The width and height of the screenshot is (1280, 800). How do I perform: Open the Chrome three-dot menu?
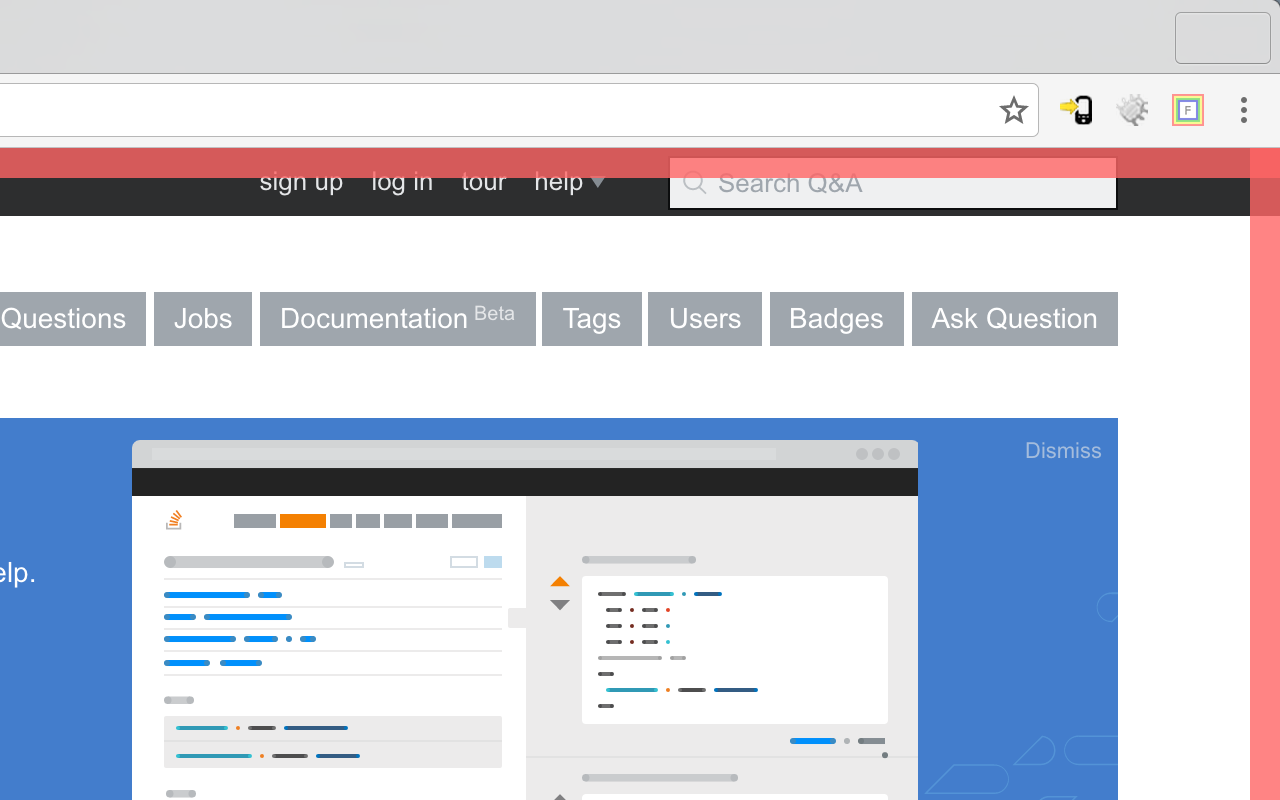[x=1244, y=110]
